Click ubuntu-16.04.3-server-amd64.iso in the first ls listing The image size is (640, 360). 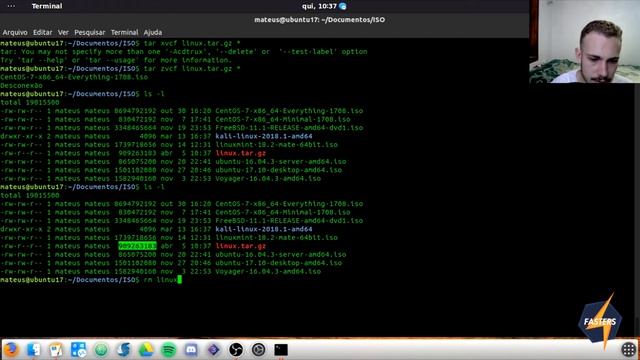point(281,162)
